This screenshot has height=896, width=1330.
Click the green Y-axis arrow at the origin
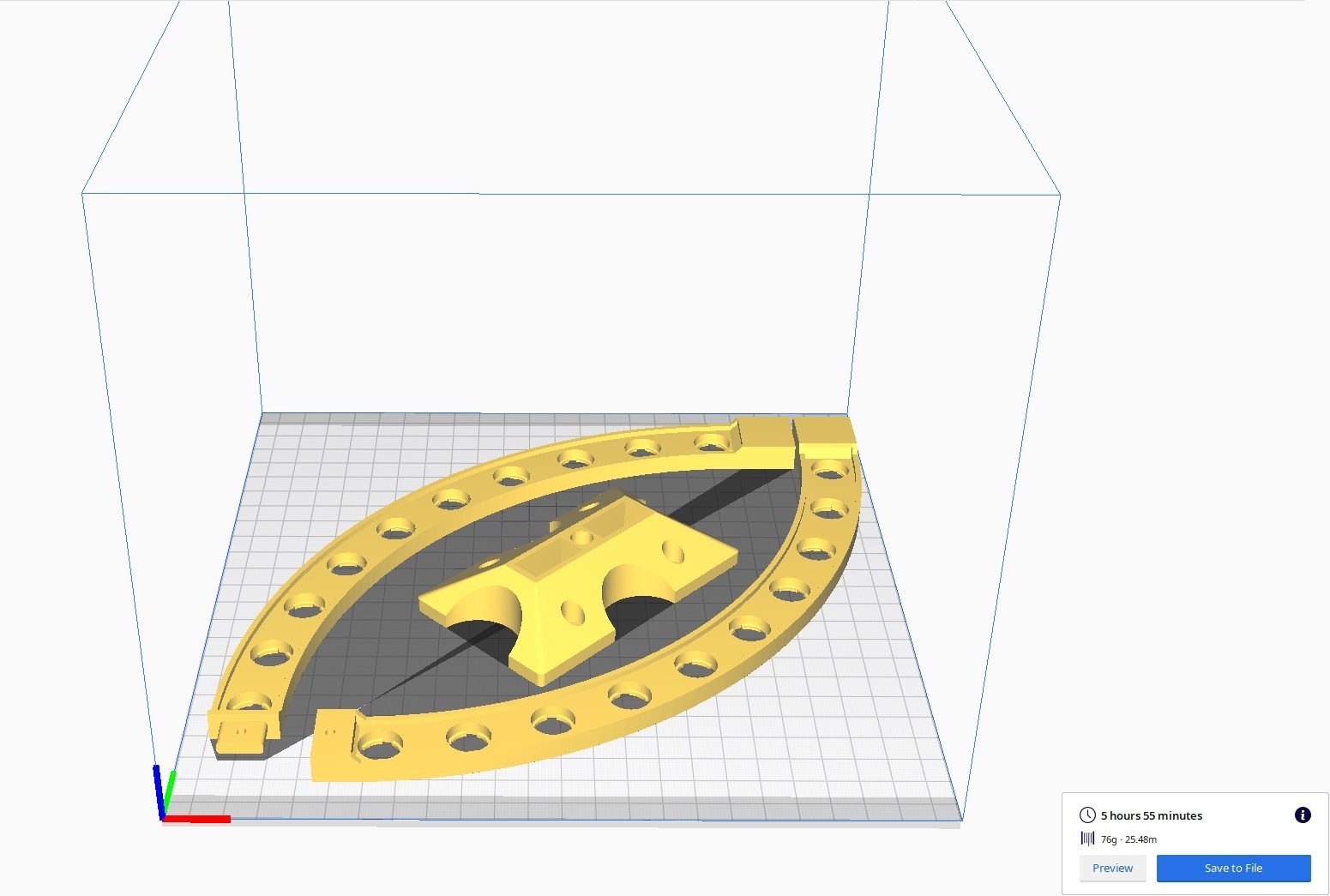pos(171,785)
